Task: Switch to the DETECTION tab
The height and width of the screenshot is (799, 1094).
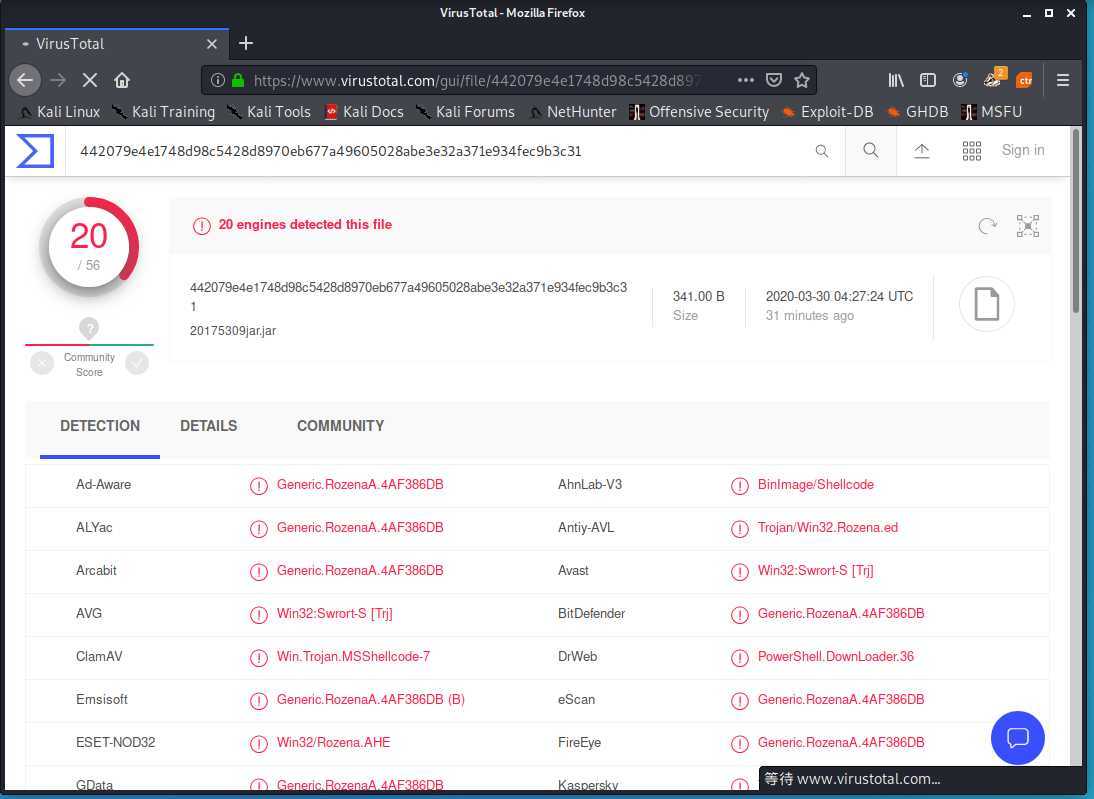Action: tap(100, 426)
